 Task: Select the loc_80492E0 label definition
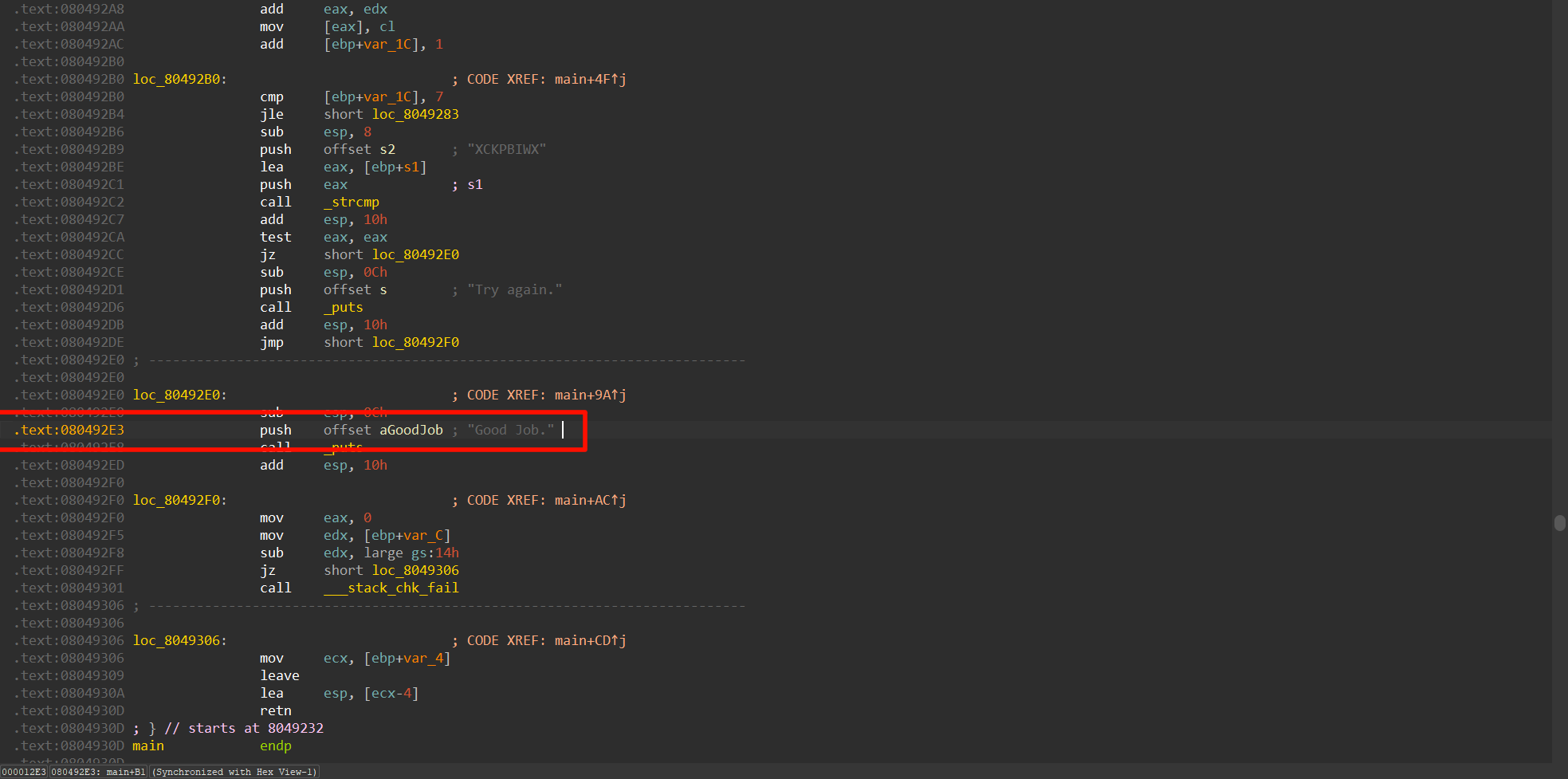click(179, 395)
